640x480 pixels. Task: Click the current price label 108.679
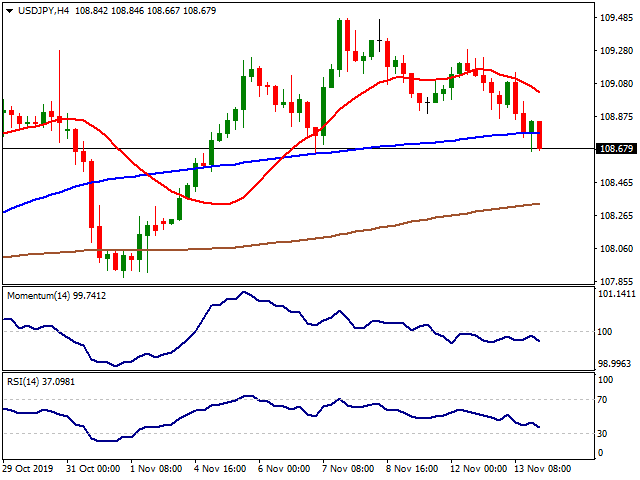click(616, 149)
